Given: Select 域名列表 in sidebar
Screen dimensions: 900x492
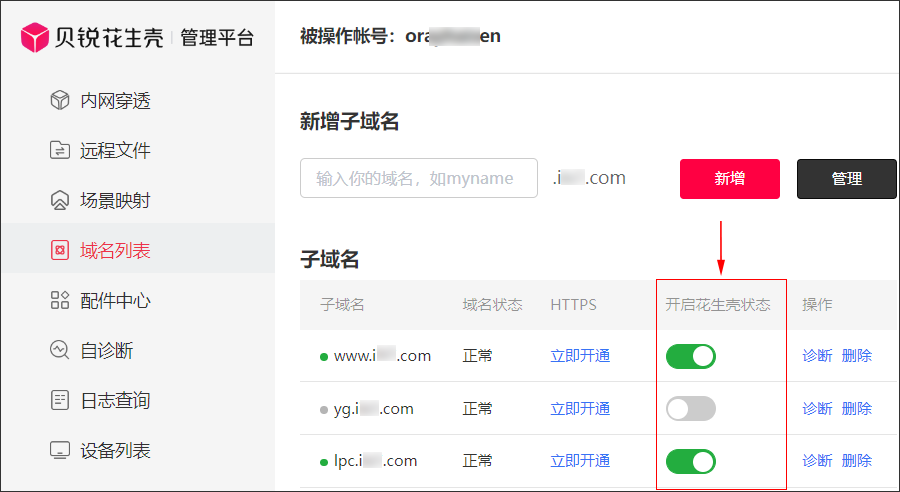Looking at the screenshot, I should click(138, 250).
